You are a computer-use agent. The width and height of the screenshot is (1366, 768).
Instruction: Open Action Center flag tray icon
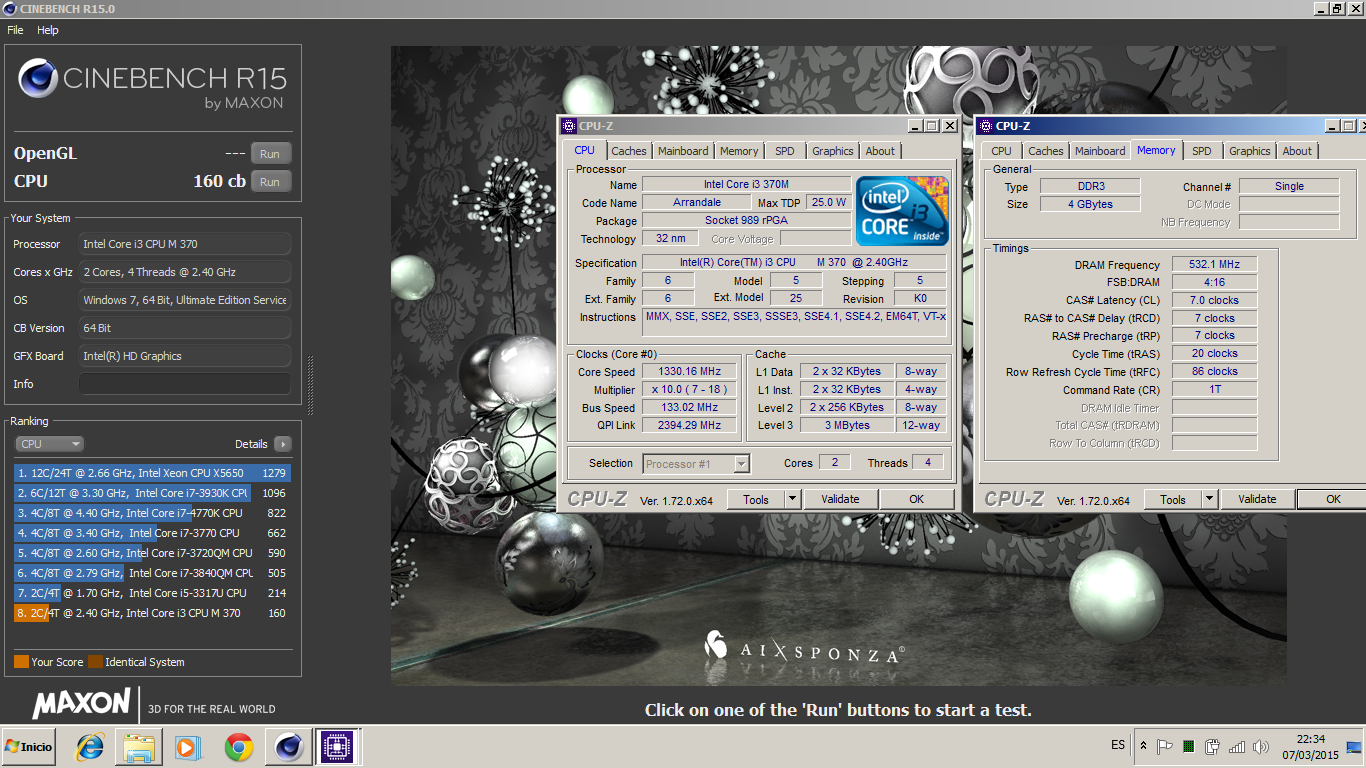pyautogui.click(x=1165, y=746)
